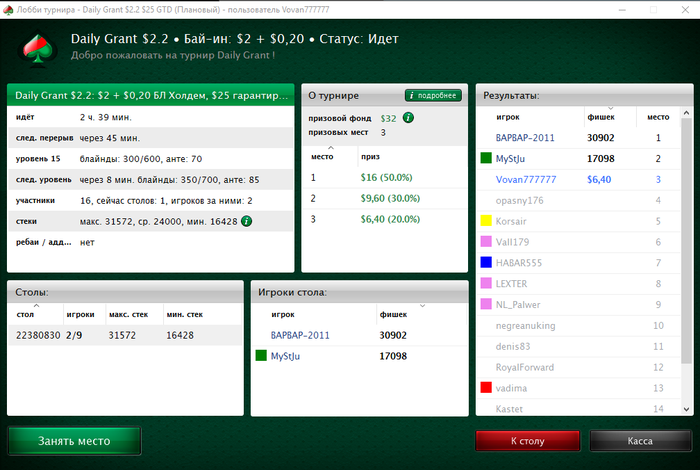The image size is (700, 470).
Task: Click Korsair name in results list
Action: tap(511, 221)
